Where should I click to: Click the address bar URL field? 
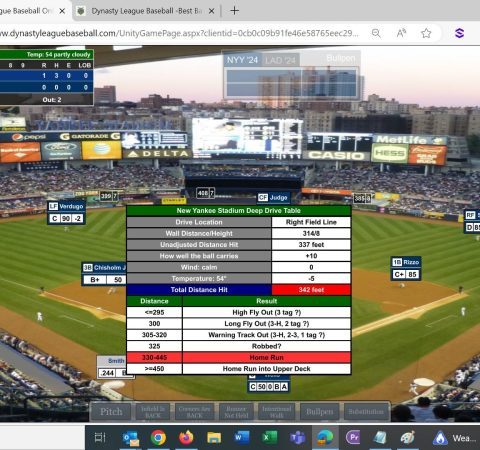pyautogui.click(x=180, y=33)
